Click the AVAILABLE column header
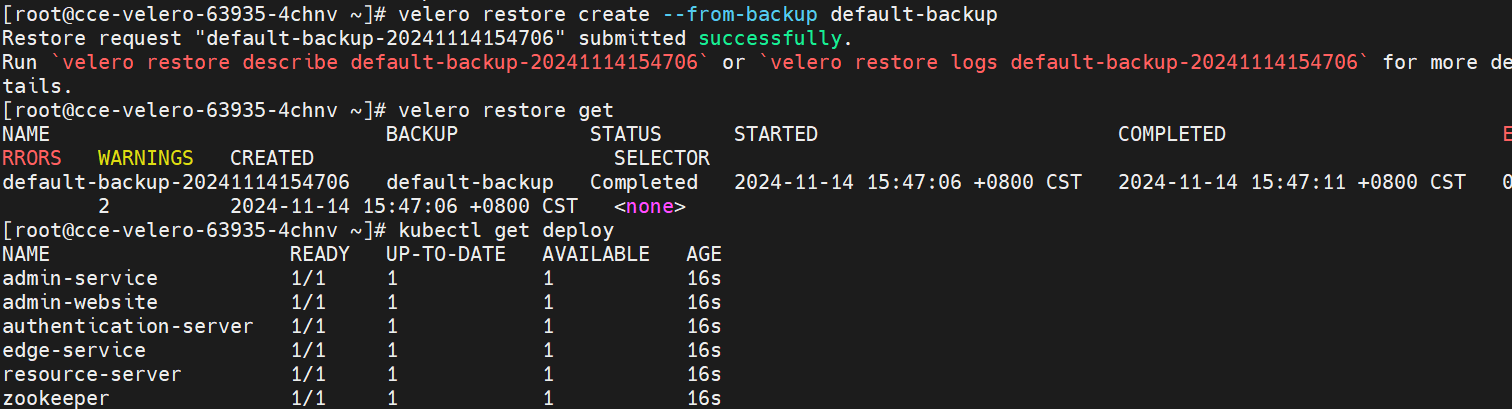 [x=596, y=255]
